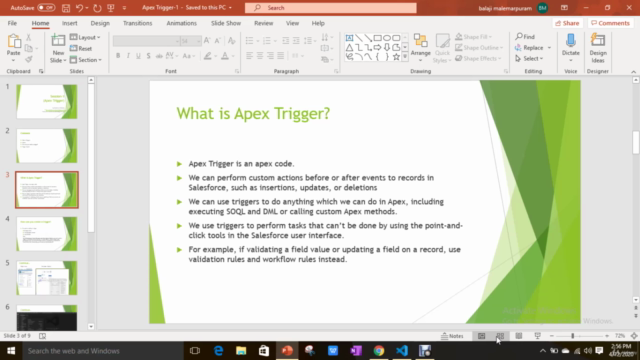The width and height of the screenshot is (640, 360).
Task: Switch to the Animations tab
Action: tap(182, 23)
